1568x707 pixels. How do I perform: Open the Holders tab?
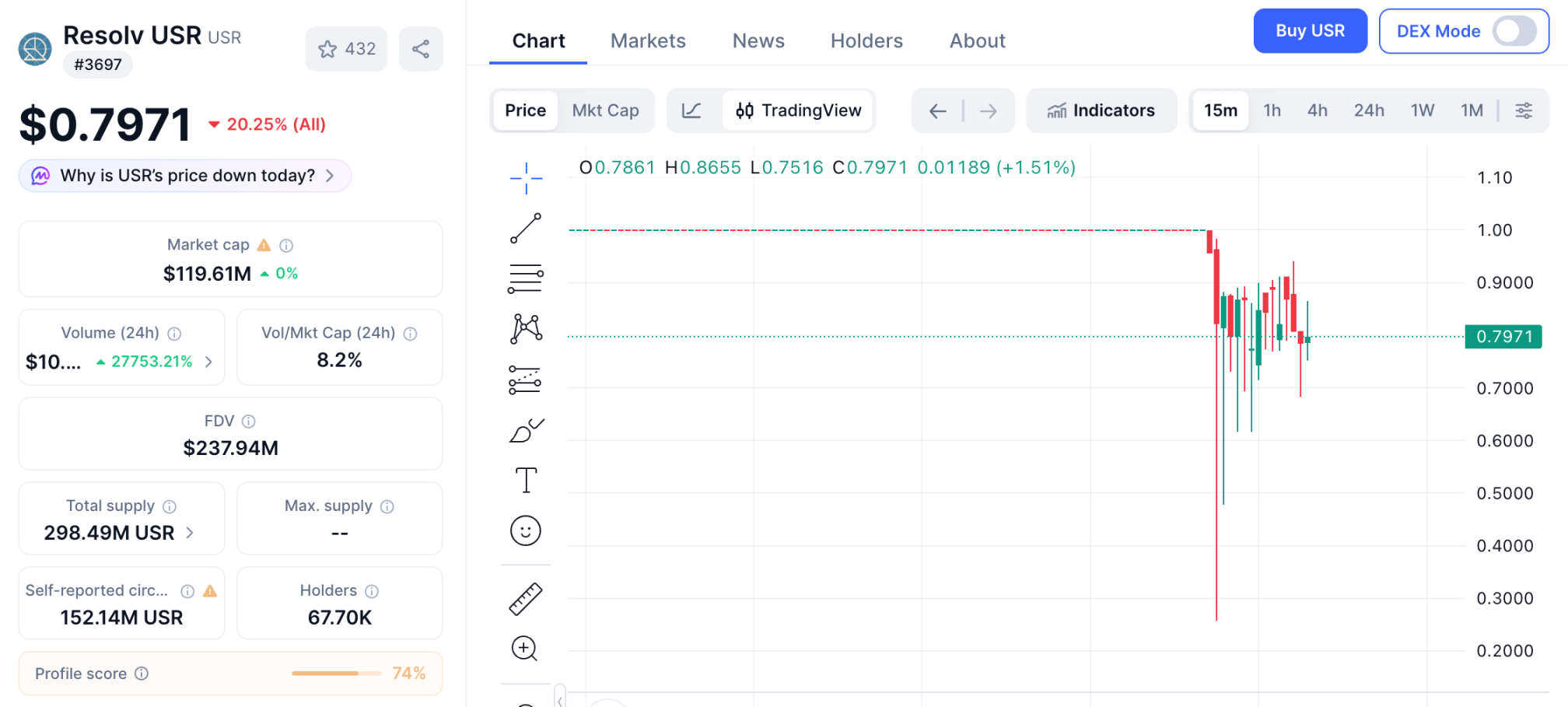(866, 40)
